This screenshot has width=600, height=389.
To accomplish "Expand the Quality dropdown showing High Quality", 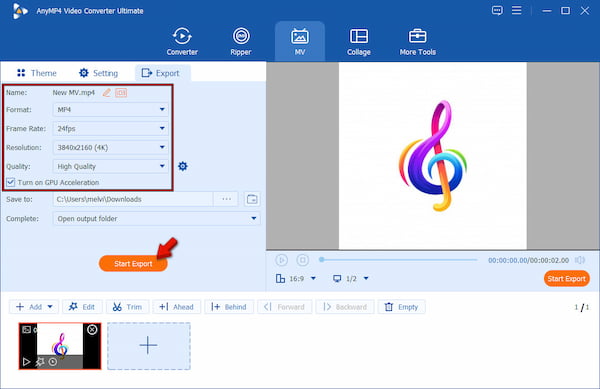I will coord(111,166).
